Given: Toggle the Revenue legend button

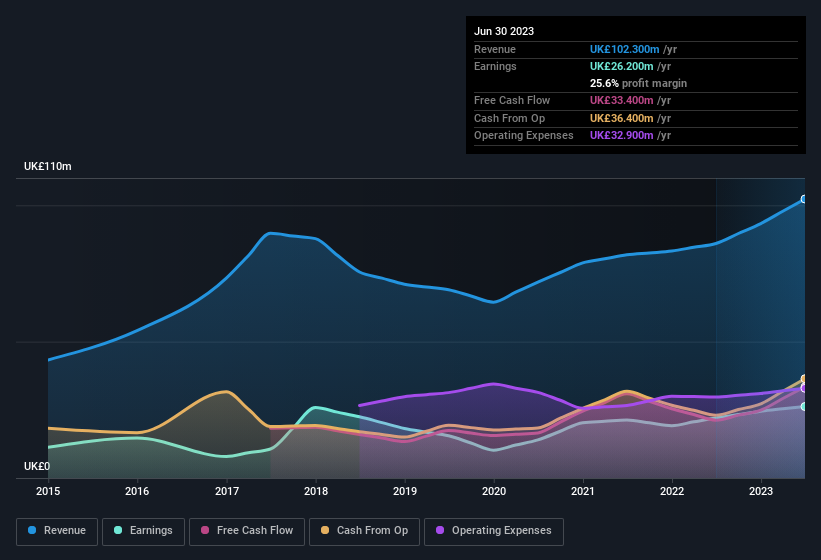Looking at the screenshot, I should [x=58, y=530].
